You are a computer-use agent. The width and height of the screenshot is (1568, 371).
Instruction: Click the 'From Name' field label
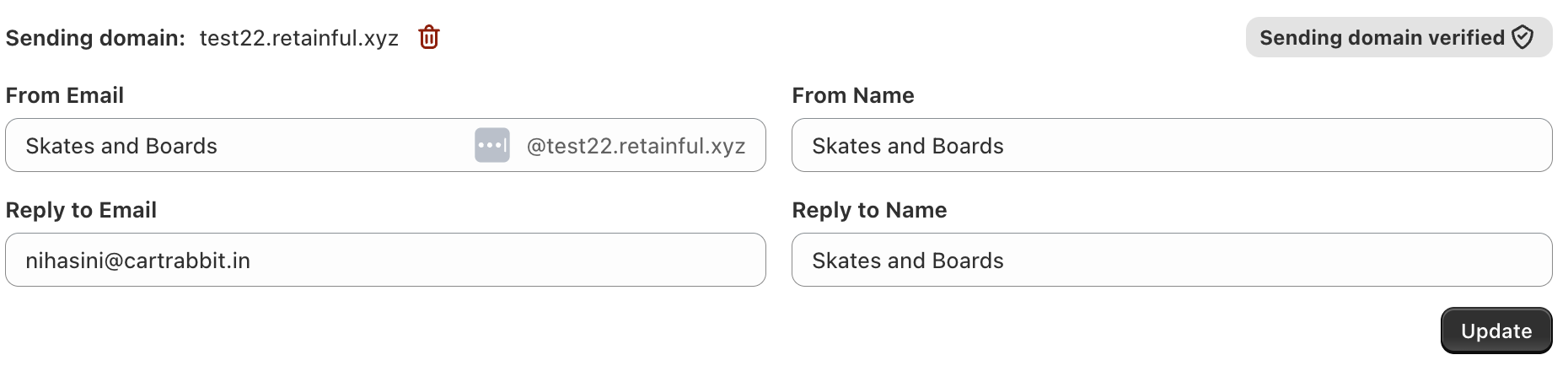coord(852,95)
